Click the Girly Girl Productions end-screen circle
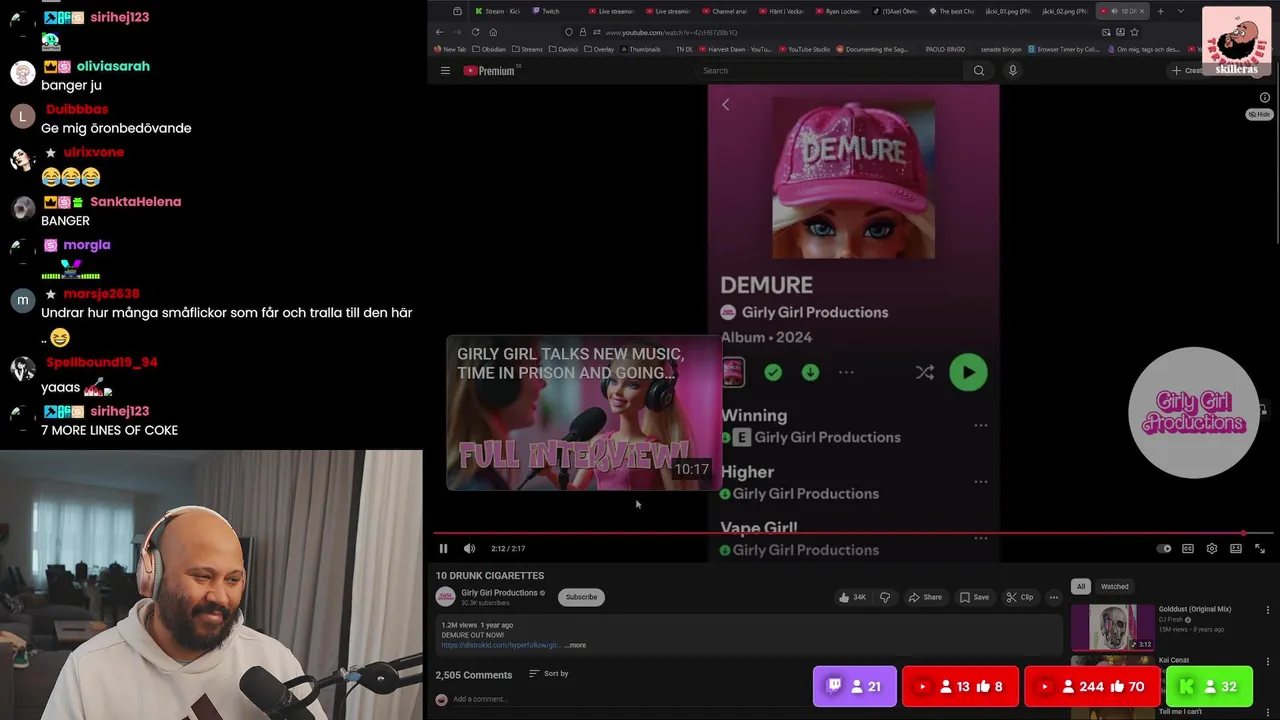1280x720 pixels. [1193, 412]
